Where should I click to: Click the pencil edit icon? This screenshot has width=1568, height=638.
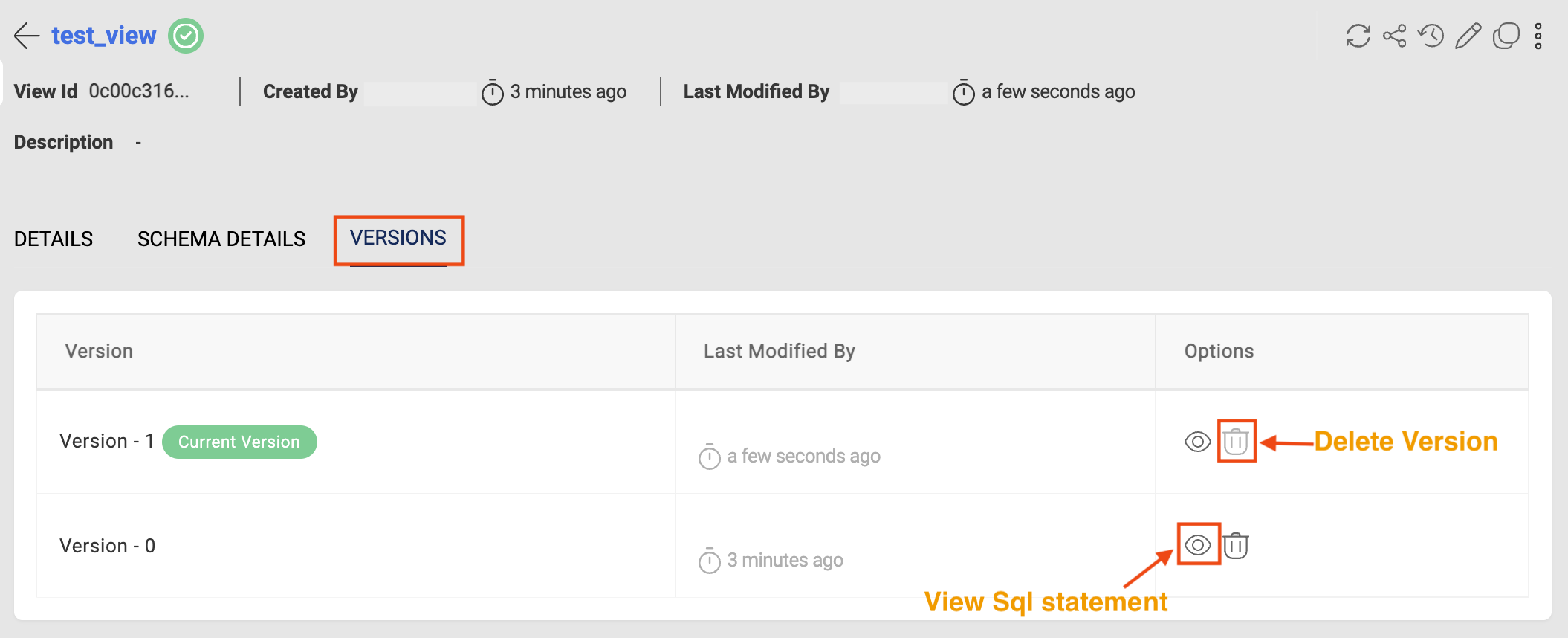coord(1468,36)
